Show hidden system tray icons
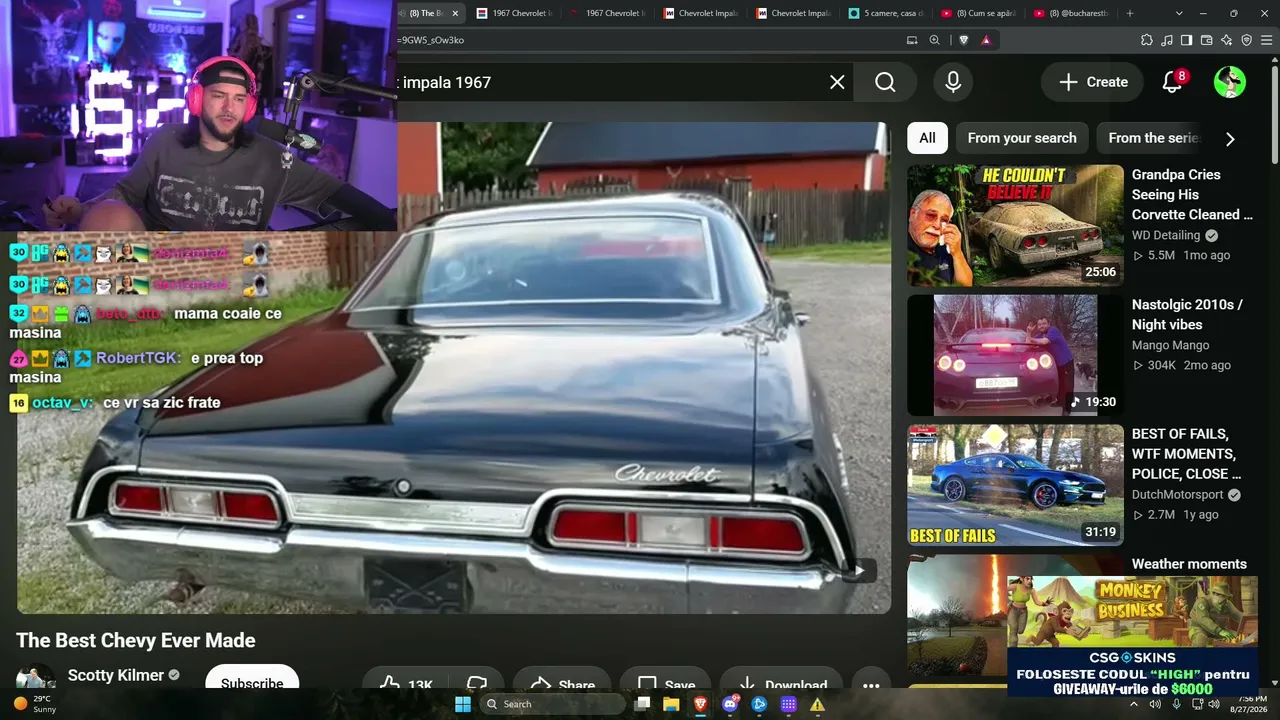This screenshot has height=720, width=1280. click(1134, 704)
